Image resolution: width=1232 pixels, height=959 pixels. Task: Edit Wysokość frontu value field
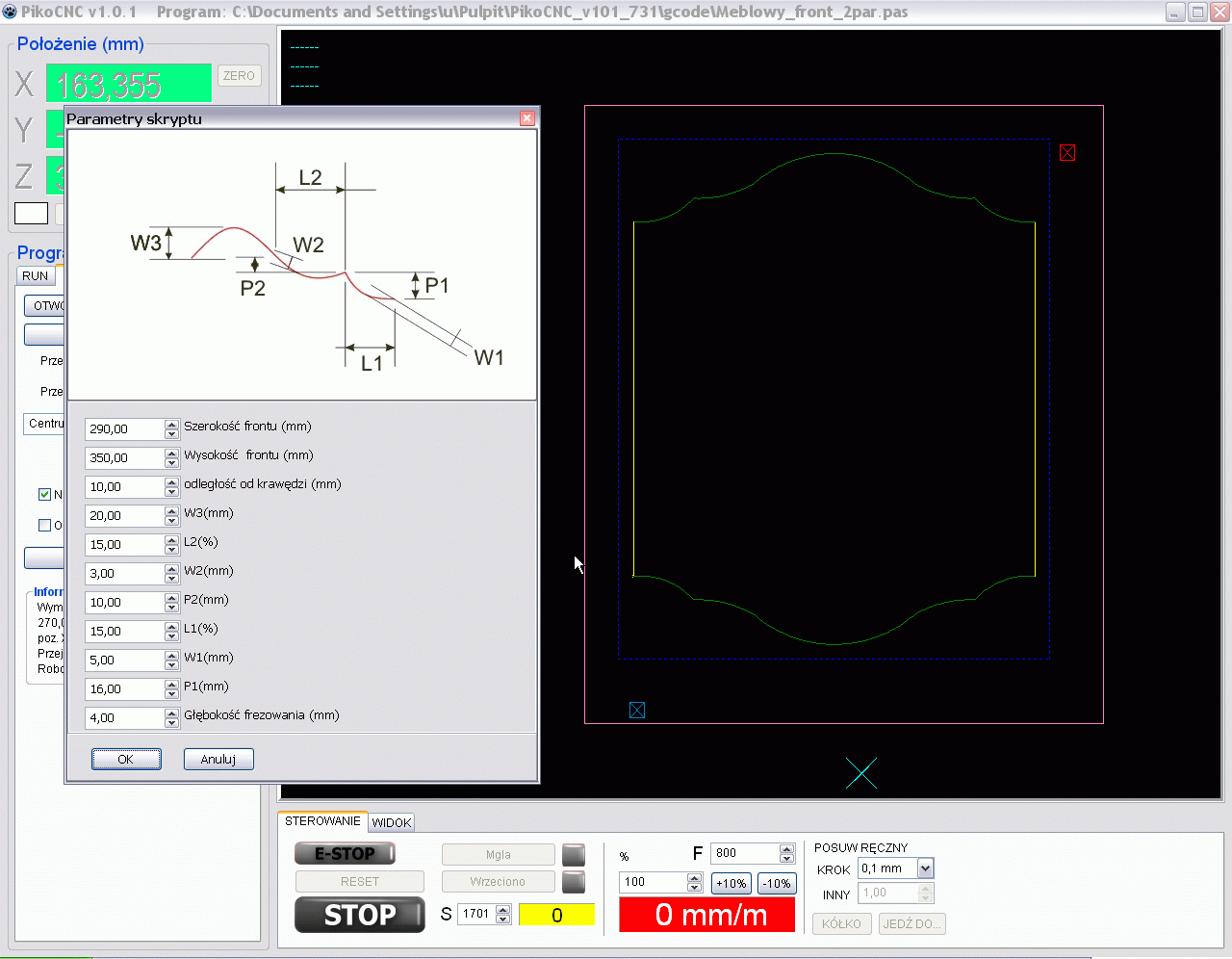point(125,458)
